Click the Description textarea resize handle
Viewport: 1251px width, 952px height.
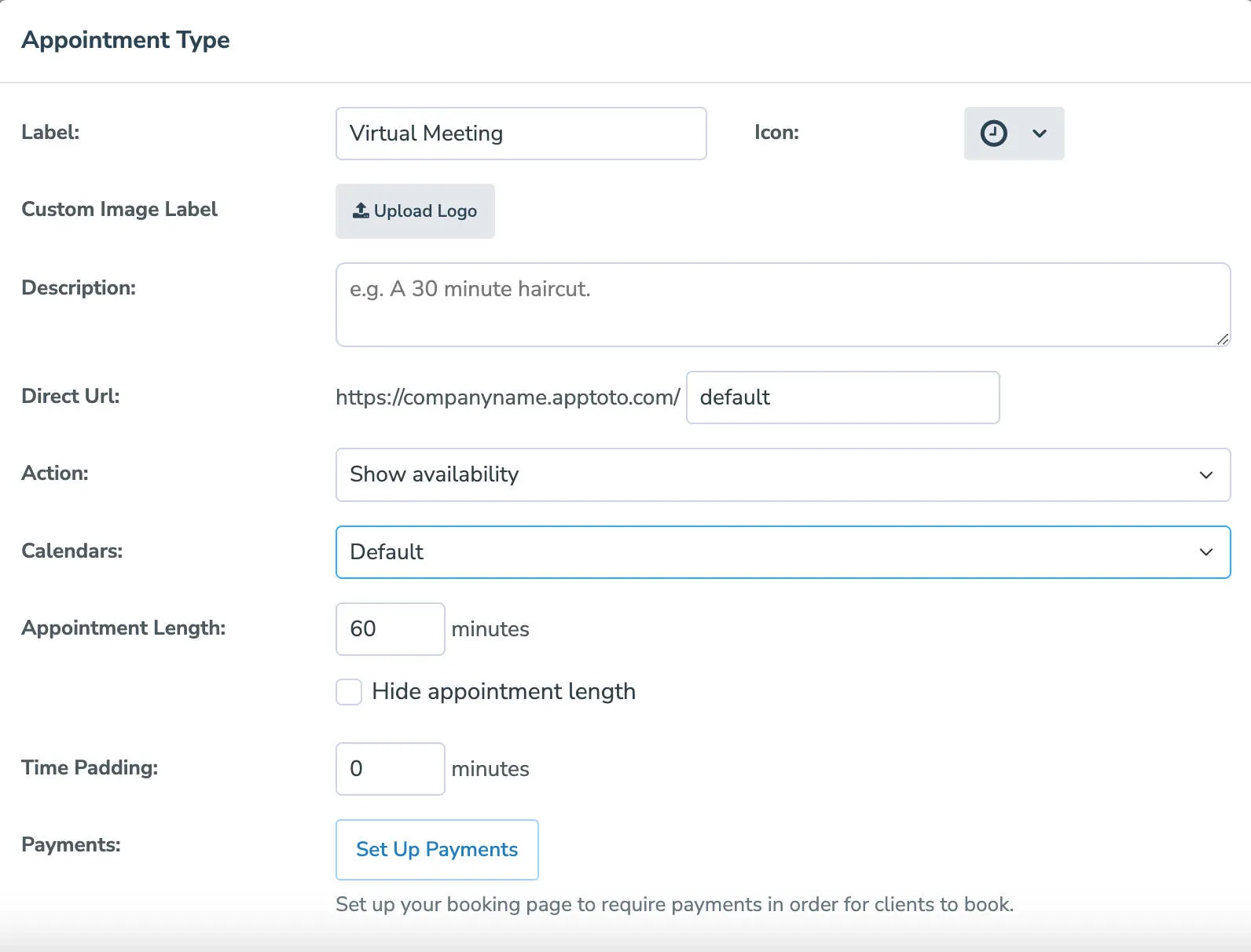1223,339
